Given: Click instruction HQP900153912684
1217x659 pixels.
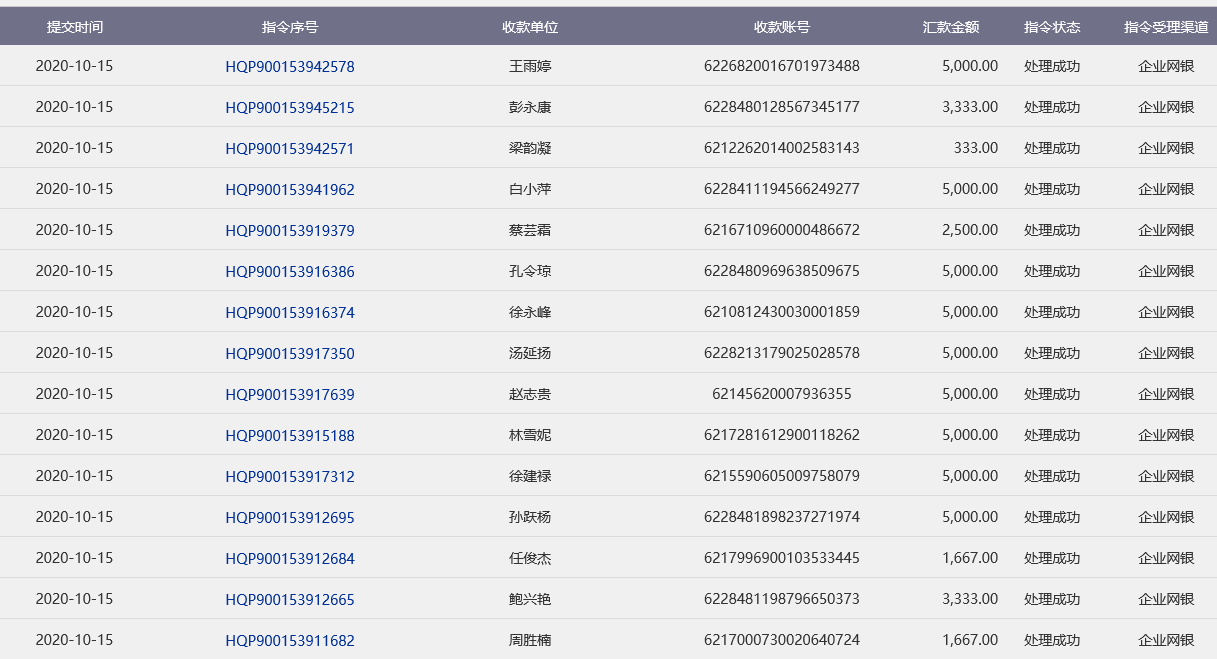Looking at the screenshot, I should [x=290, y=559].
